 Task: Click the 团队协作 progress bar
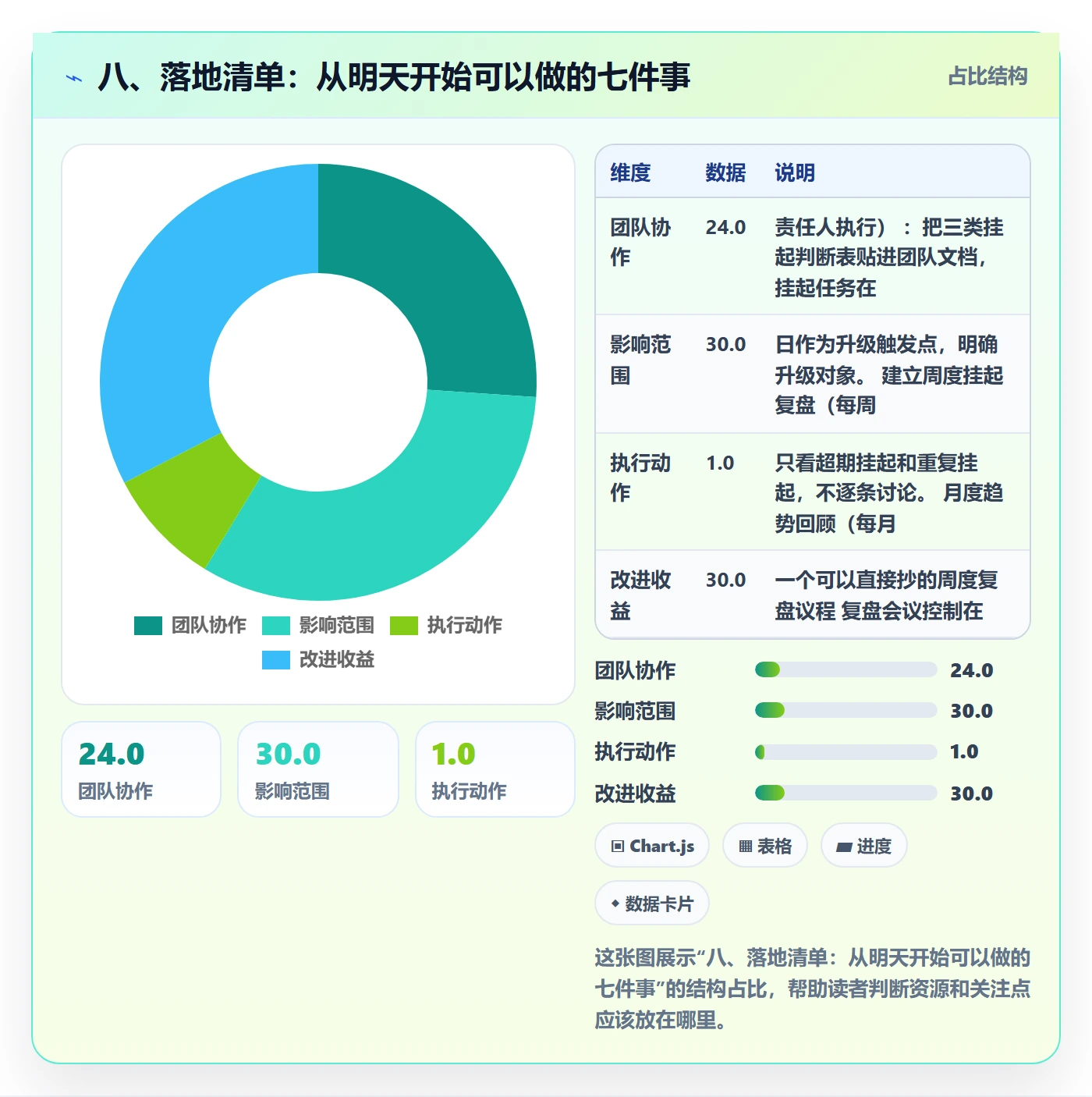pyautogui.click(x=846, y=669)
